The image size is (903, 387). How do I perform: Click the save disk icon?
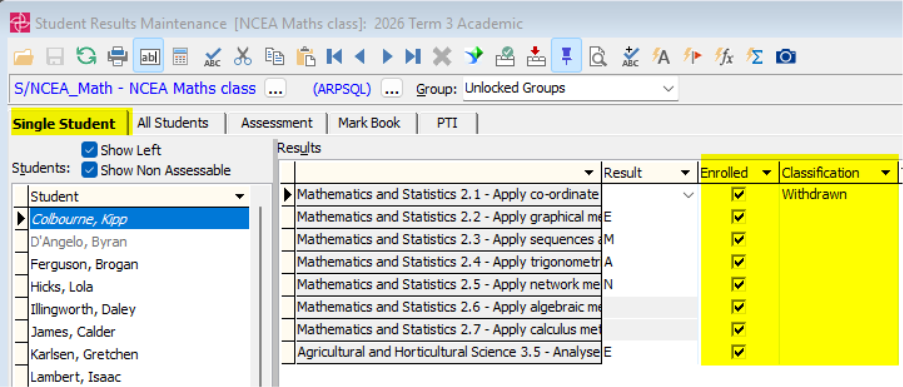click(55, 56)
